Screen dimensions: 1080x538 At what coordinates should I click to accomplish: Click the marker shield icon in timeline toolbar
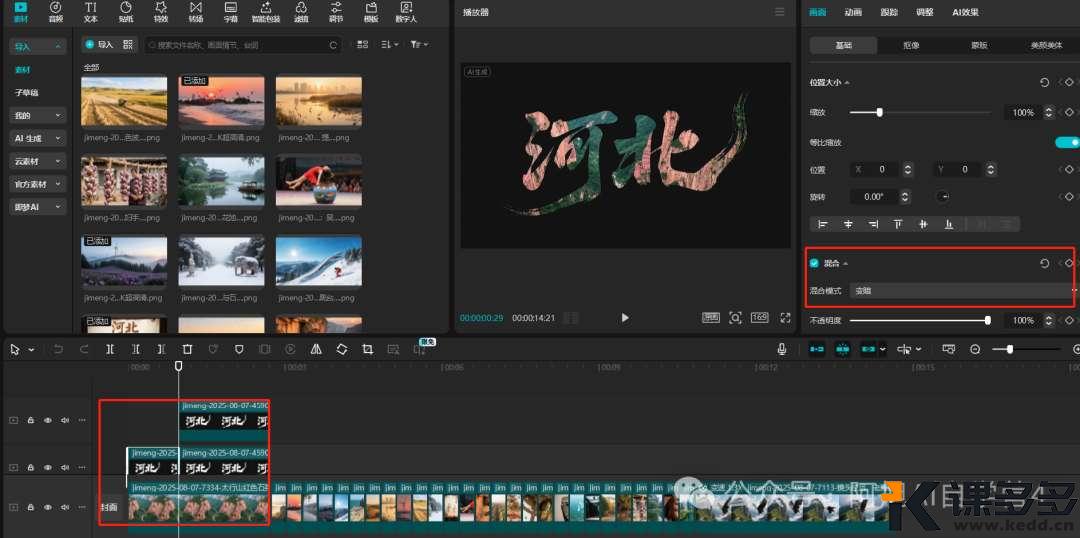click(x=239, y=349)
